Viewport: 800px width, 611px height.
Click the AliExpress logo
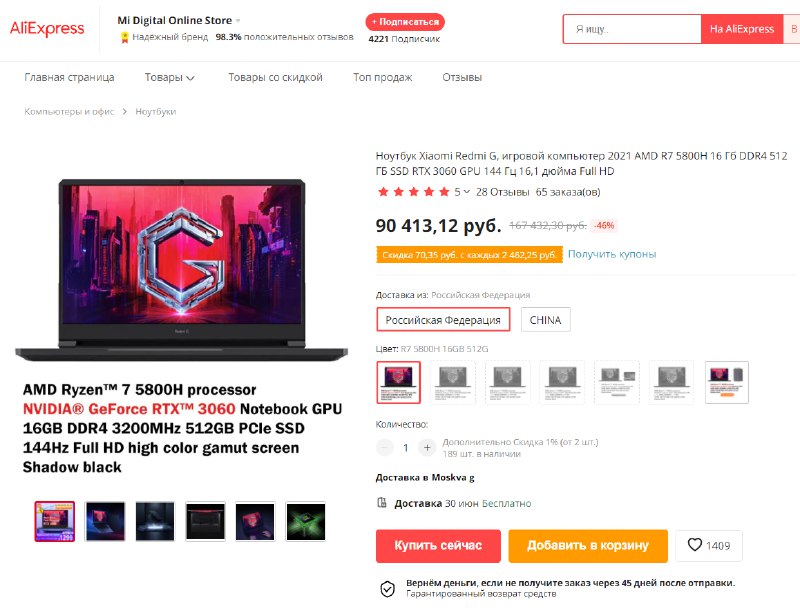[47, 29]
